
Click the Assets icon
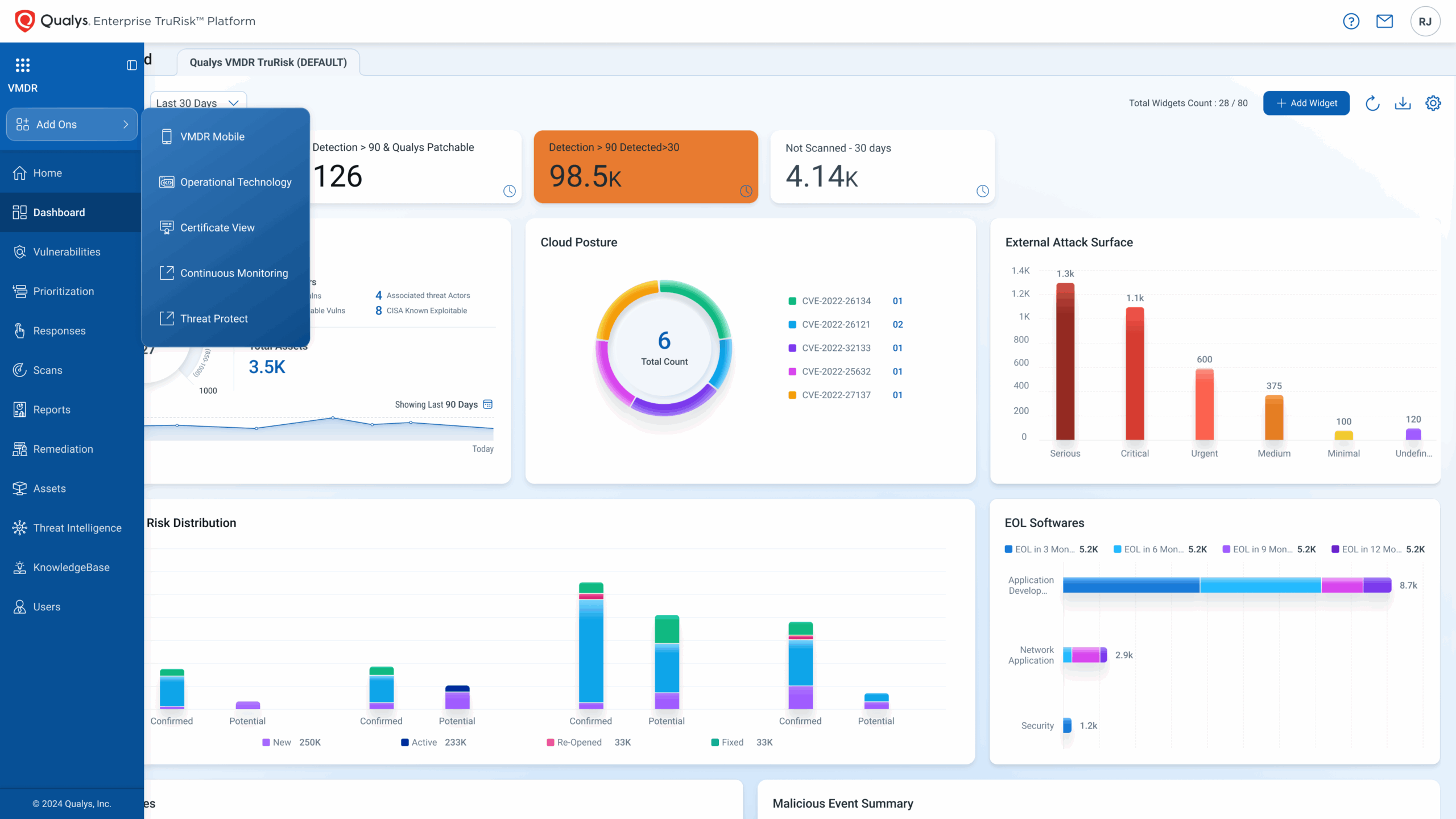click(x=20, y=489)
